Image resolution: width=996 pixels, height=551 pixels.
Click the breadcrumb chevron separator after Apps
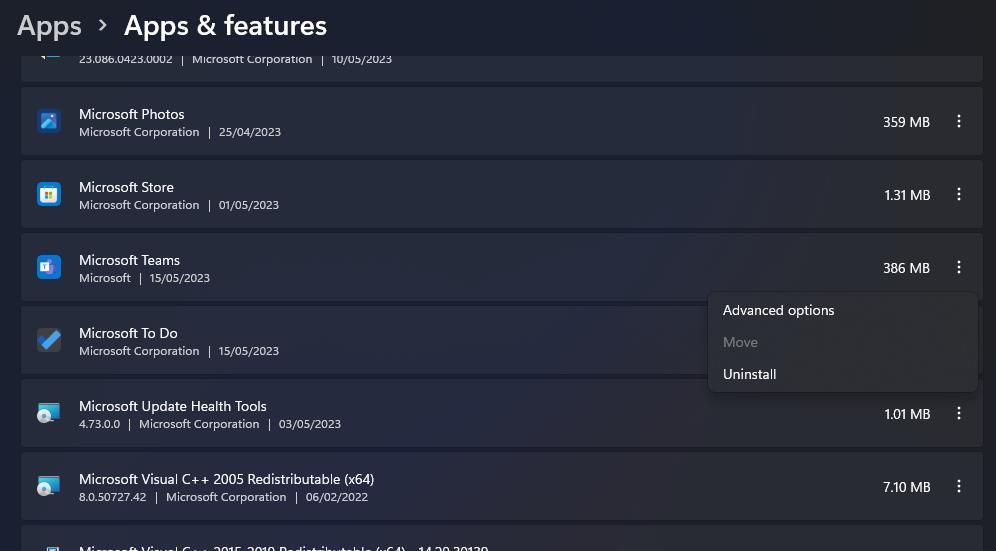pos(103,26)
